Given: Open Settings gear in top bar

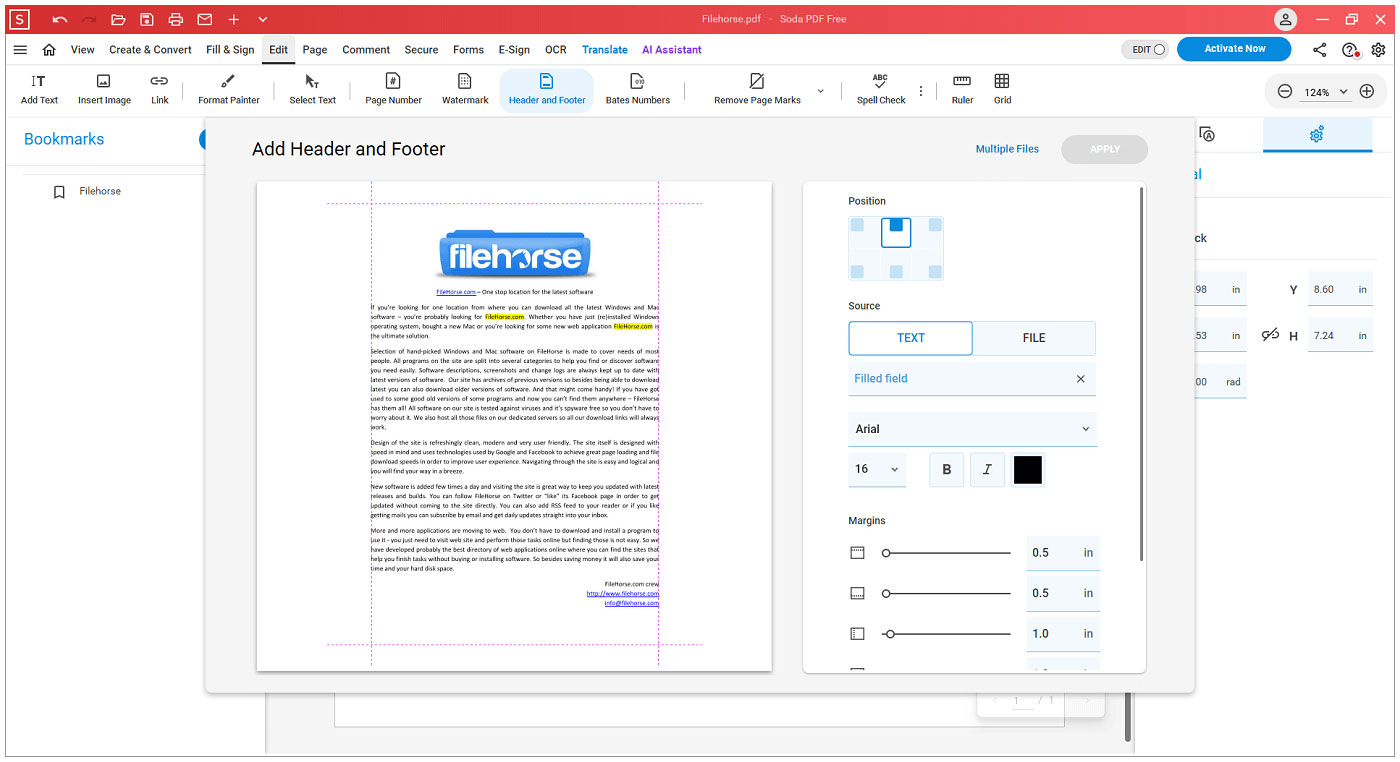Looking at the screenshot, I should 1378,50.
